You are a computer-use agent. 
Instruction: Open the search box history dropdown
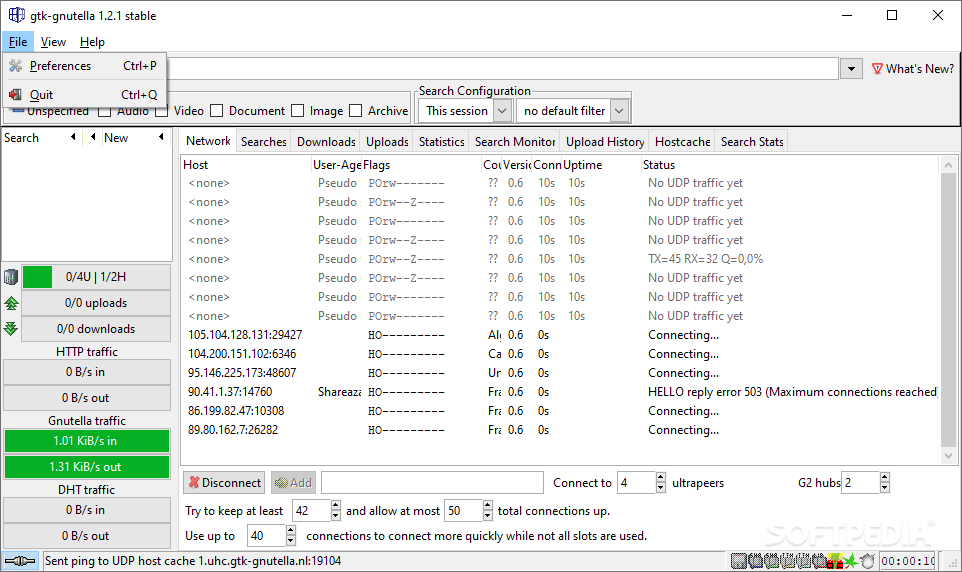(851, 69)
